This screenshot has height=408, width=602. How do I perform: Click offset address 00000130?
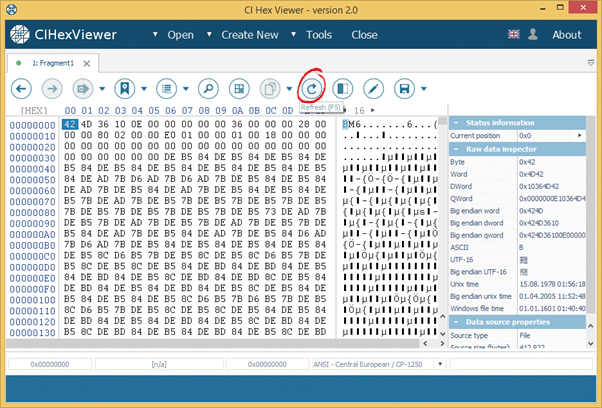(x=33, y=333)
